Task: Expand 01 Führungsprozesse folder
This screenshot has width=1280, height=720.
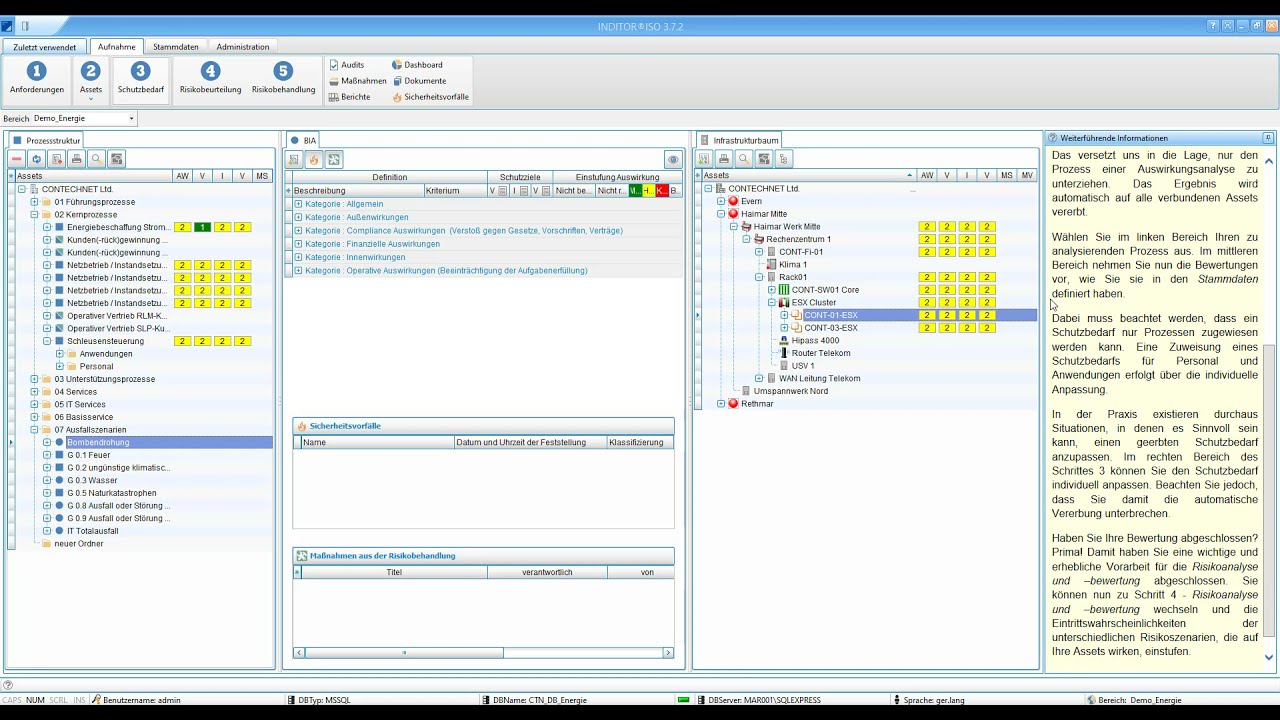Action: tap(34, 202)
